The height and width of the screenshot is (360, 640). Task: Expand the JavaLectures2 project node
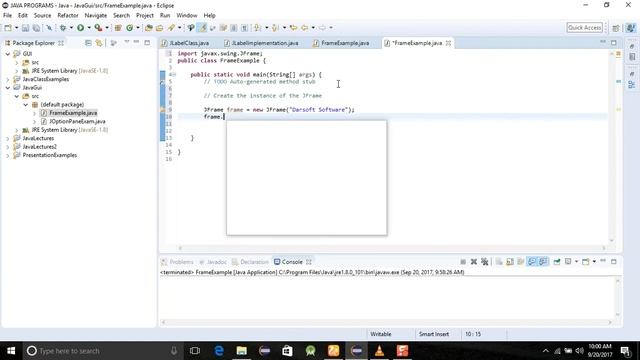coord(8,147)
